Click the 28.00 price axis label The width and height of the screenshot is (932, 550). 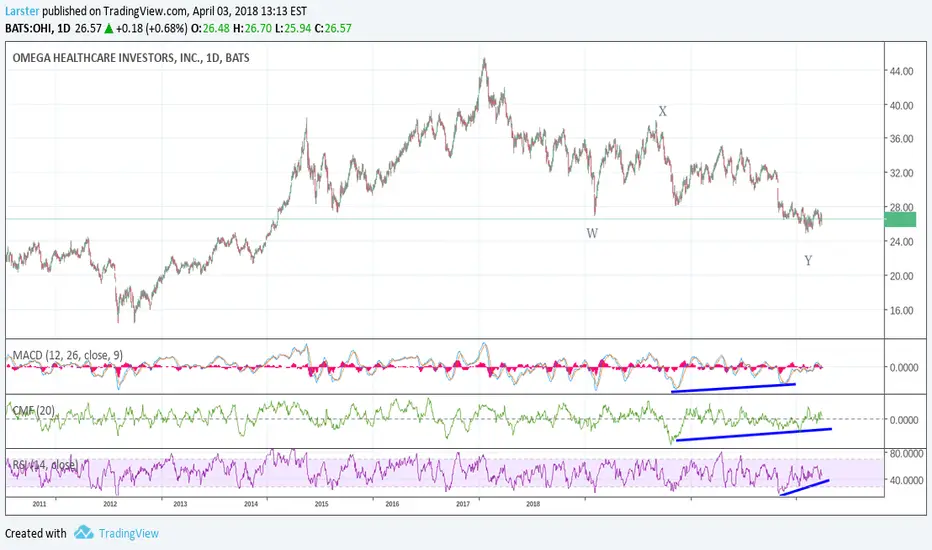tap(901, 207)
